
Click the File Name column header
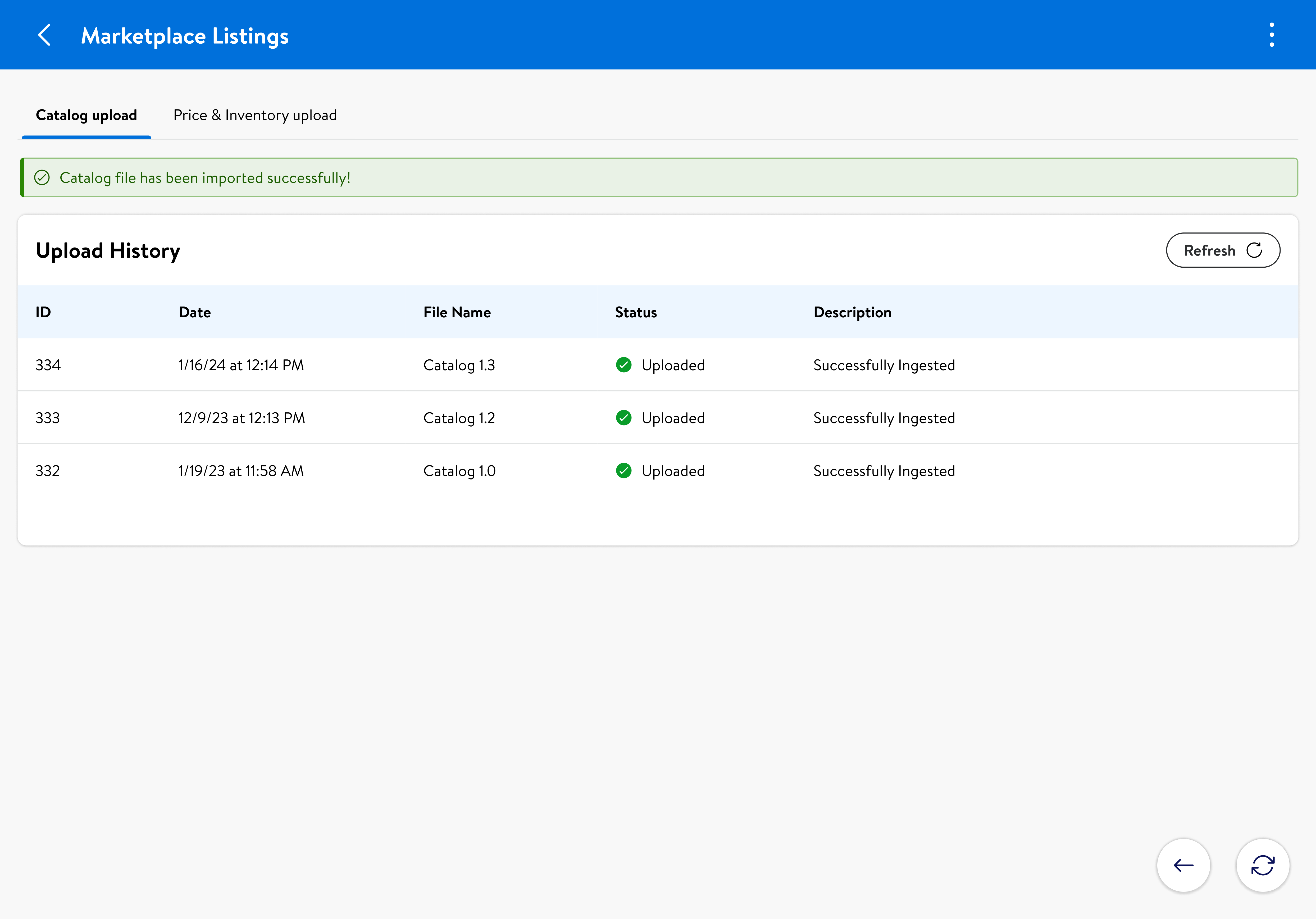pyautogui.click(x=457, y=312)
